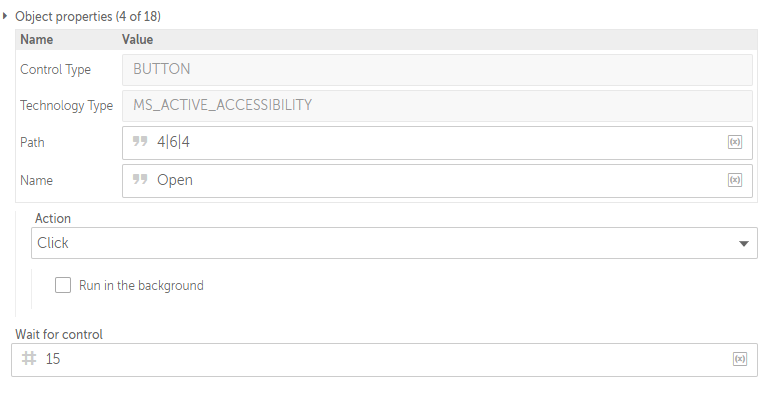Screen dimensions: 773x396
Task: Click the quote icon in Name field
Action: point(140,179)
